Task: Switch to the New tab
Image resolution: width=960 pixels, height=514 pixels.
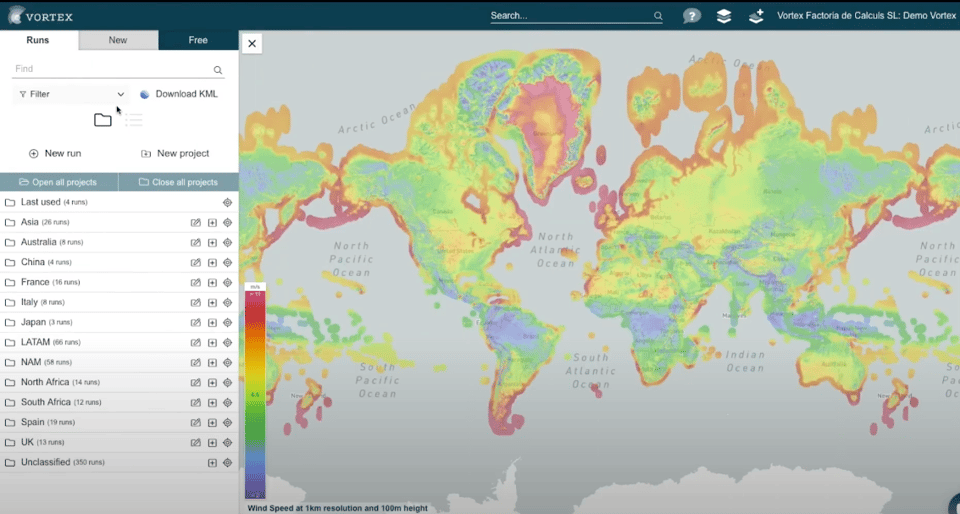Action: [x=118, y=40]
